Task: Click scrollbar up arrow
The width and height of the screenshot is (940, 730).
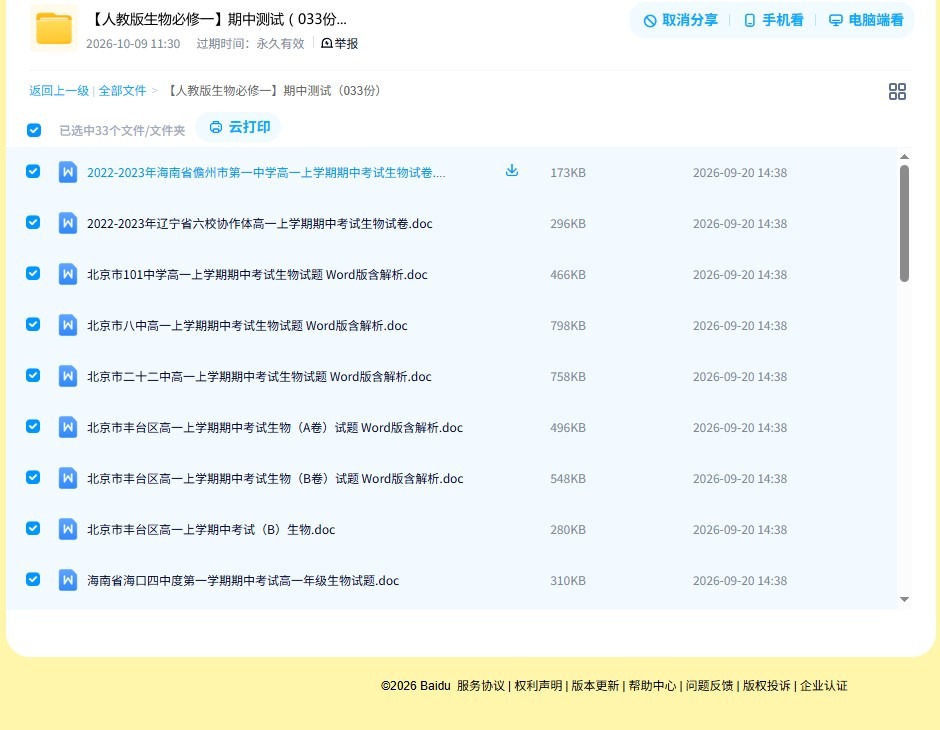Action: click(904, 156)
